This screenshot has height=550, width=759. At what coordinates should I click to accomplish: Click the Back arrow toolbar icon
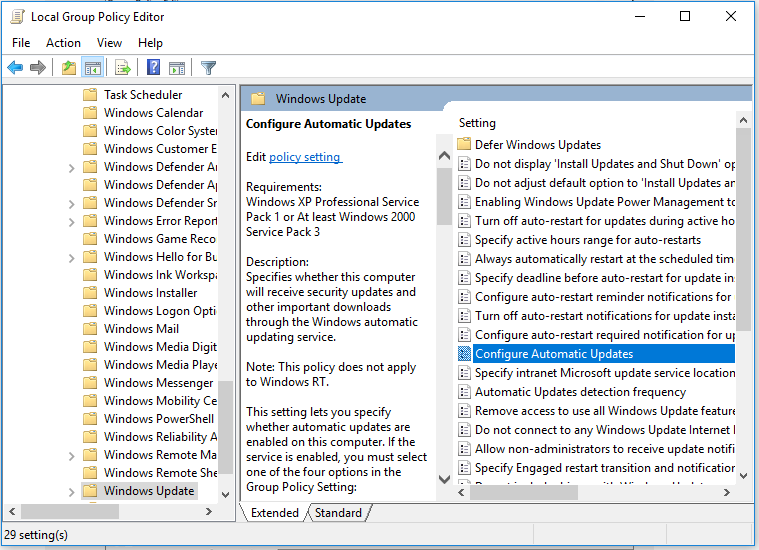(x=15, y=67)
